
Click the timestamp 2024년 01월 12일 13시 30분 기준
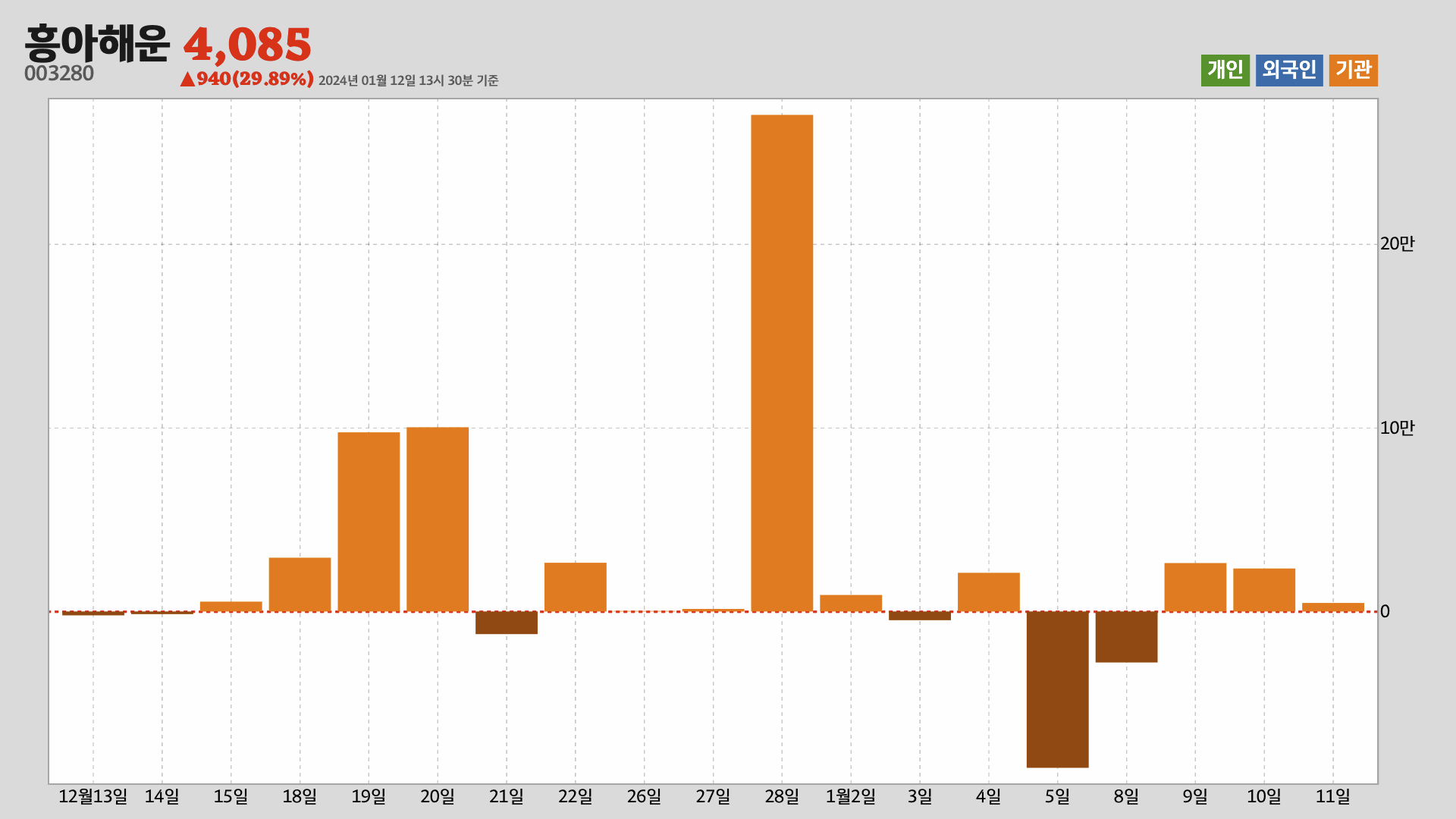coord(408,80)
